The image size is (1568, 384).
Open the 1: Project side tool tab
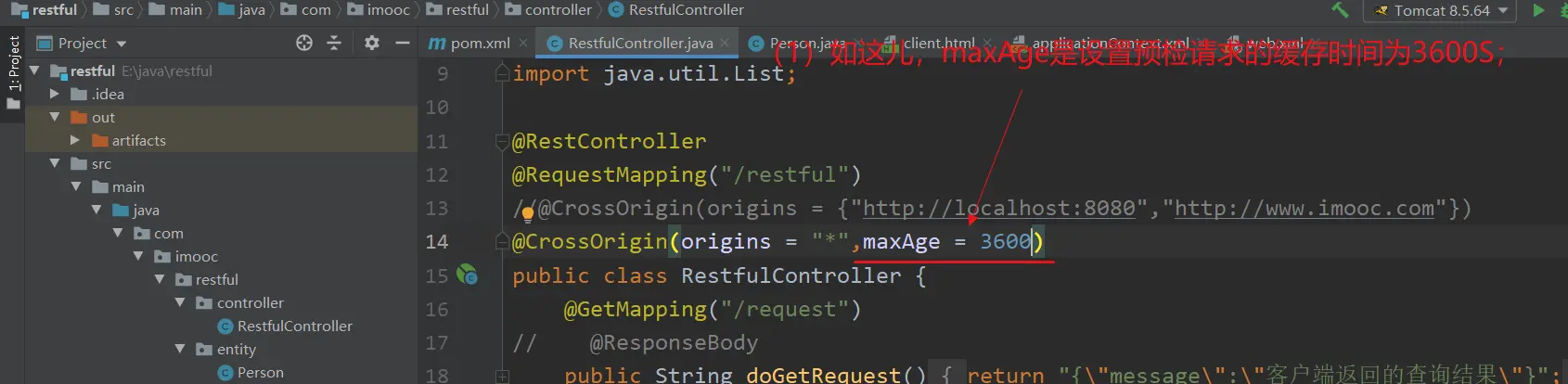pyautogui.click(x=13, y=72)
